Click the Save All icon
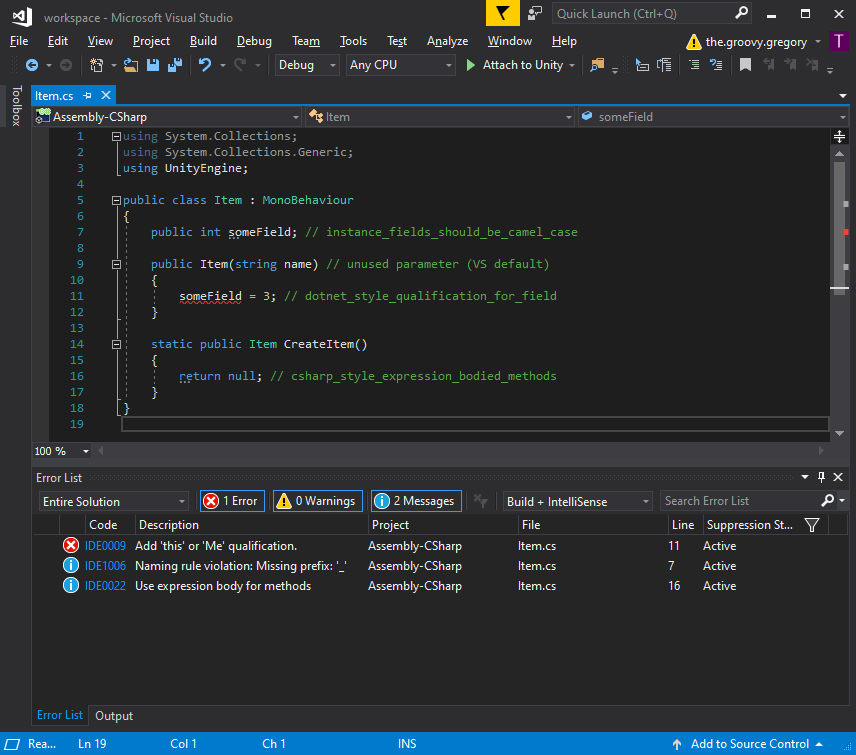The width and height of the screenshot is (856, 755). [x=173, y=65]
